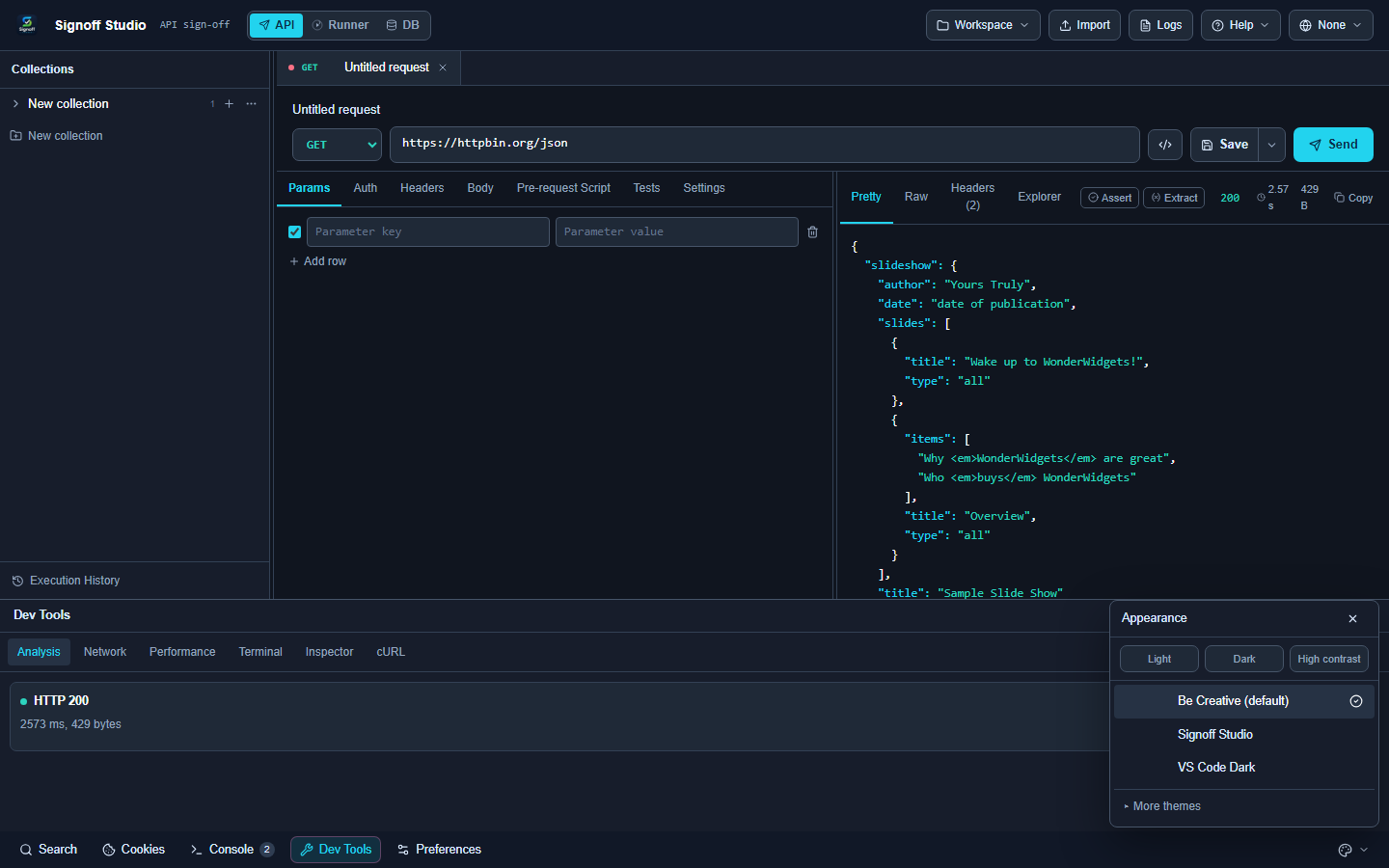Click the Signoff Studio logo icon
The image size is (1389, 868).
(x=27, y=25)
